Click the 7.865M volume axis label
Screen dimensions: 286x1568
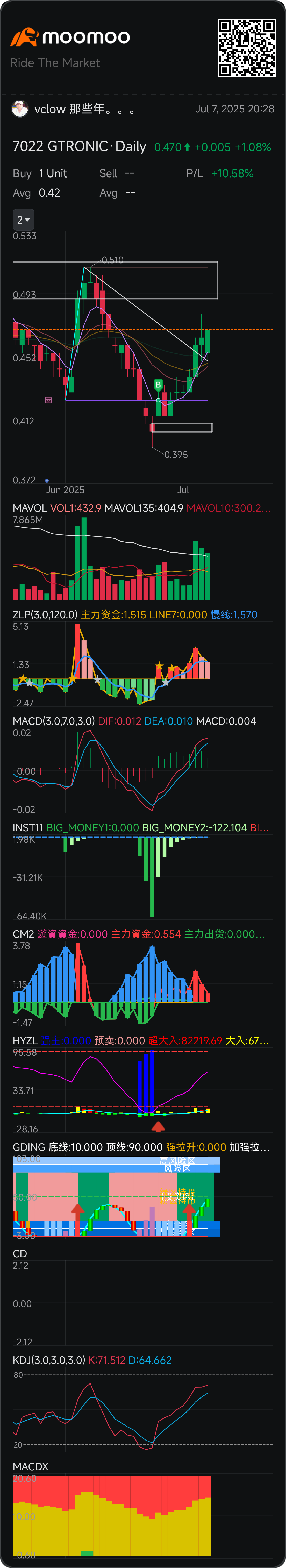[28, 520]
